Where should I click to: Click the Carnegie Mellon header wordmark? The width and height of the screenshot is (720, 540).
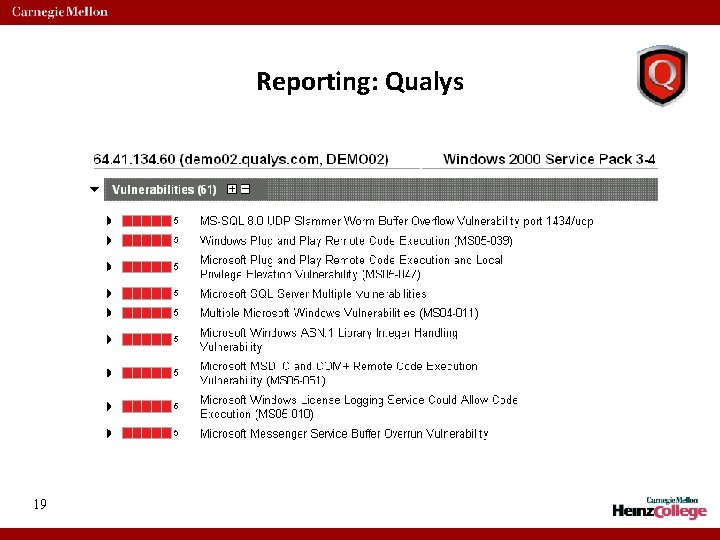[60, 11]
